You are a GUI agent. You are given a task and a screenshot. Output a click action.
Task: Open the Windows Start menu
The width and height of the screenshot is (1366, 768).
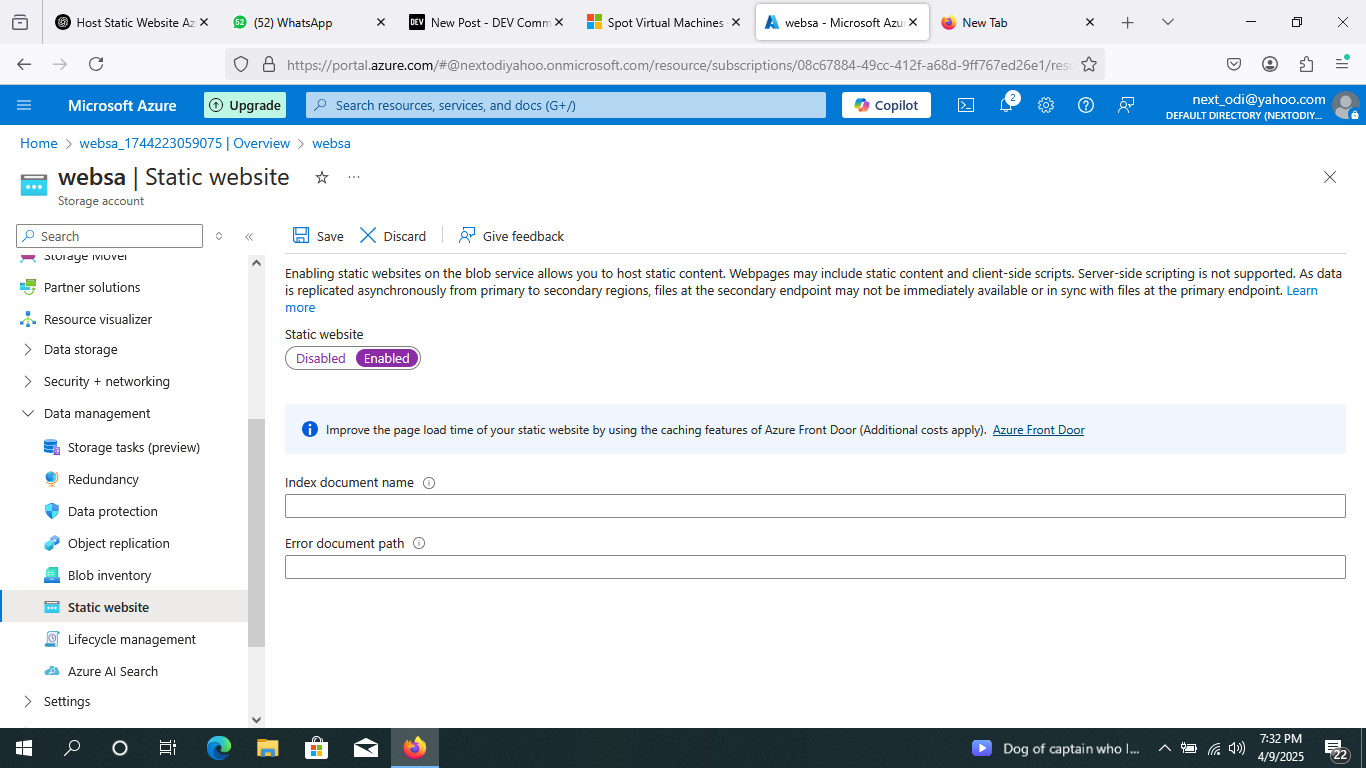[x=24, y=748]
